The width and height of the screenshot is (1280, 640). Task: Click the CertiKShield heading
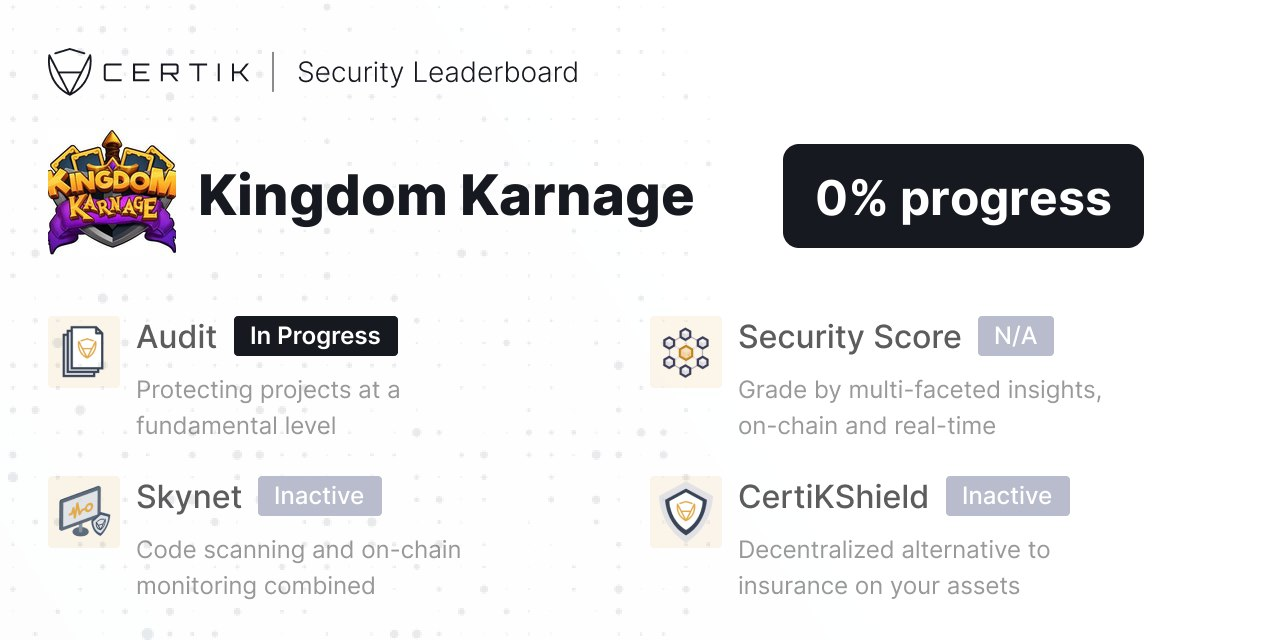(x=834, y=497)
